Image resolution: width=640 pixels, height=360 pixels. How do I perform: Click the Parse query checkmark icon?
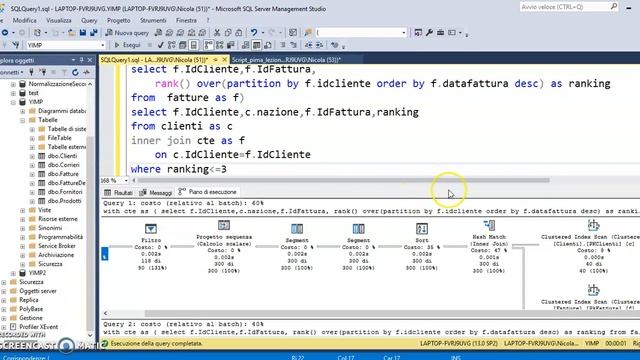click(x=160, y=45)
